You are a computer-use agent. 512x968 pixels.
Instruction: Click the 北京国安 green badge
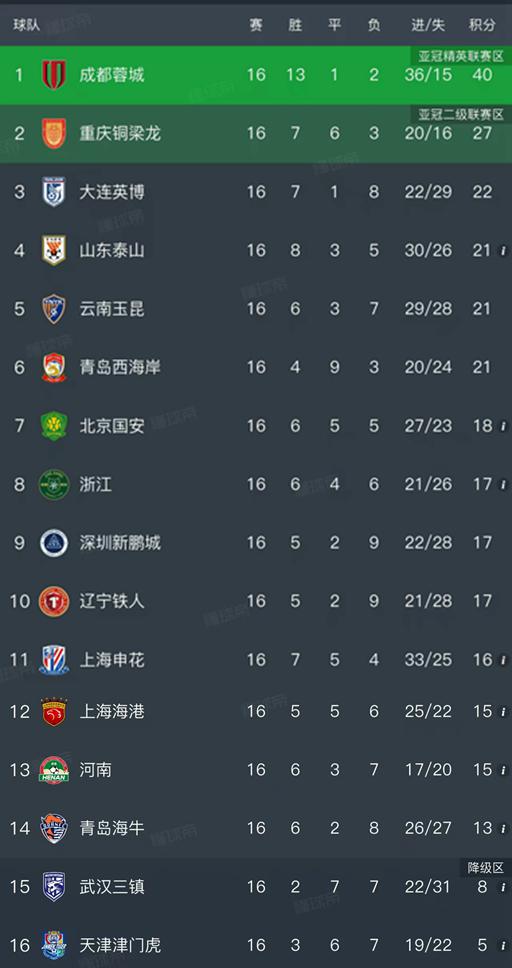pos(54,425)
